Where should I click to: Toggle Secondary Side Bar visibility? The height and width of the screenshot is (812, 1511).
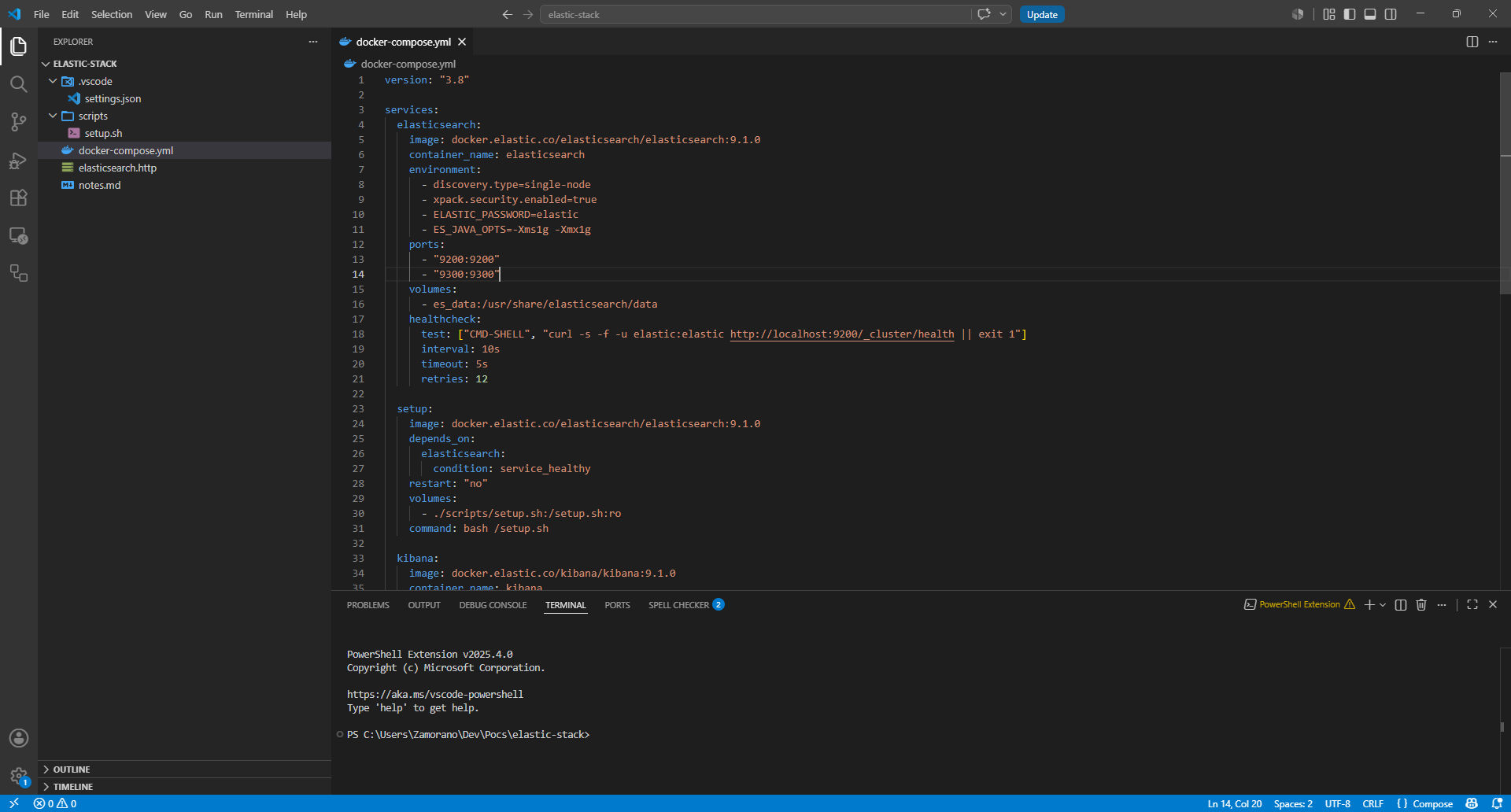(x=1391, y=14)
